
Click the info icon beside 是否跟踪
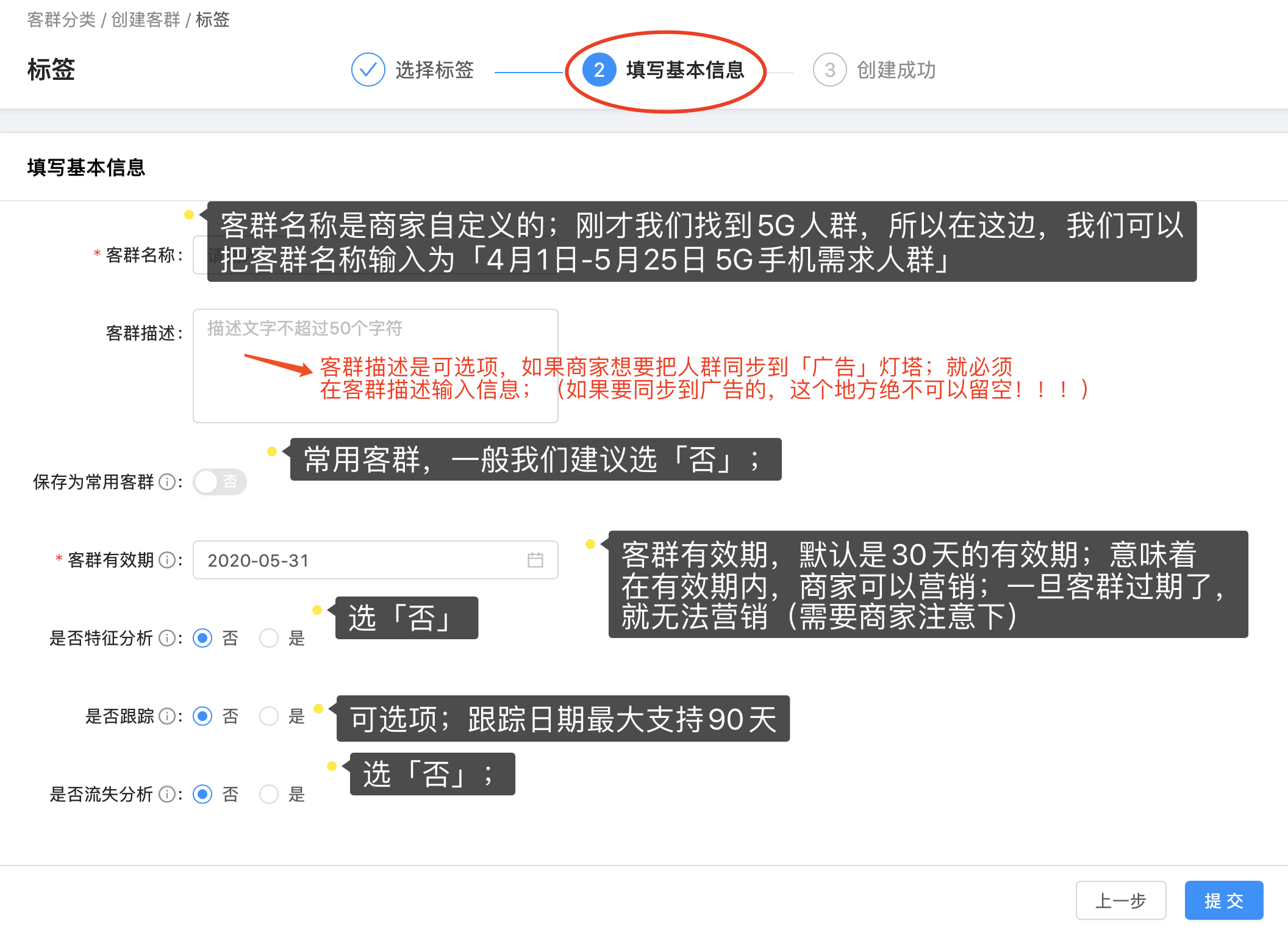point(166,716)
